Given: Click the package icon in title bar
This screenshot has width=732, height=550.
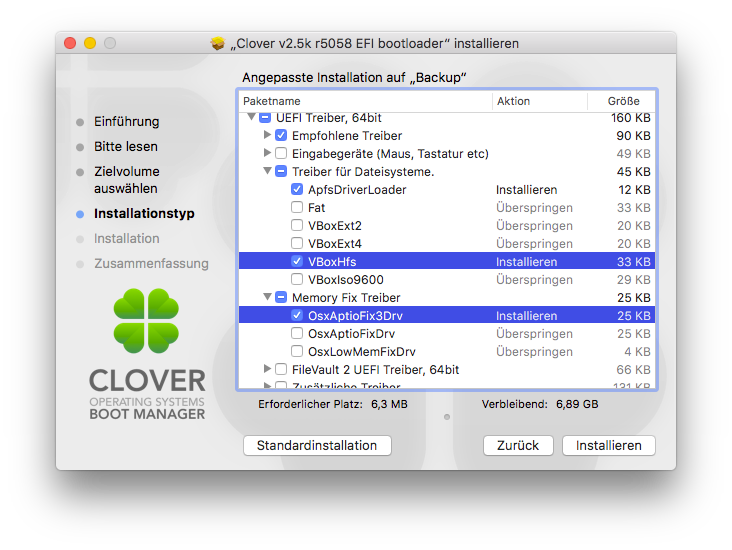Looking at the screenshot, I should tap(218, 43).
